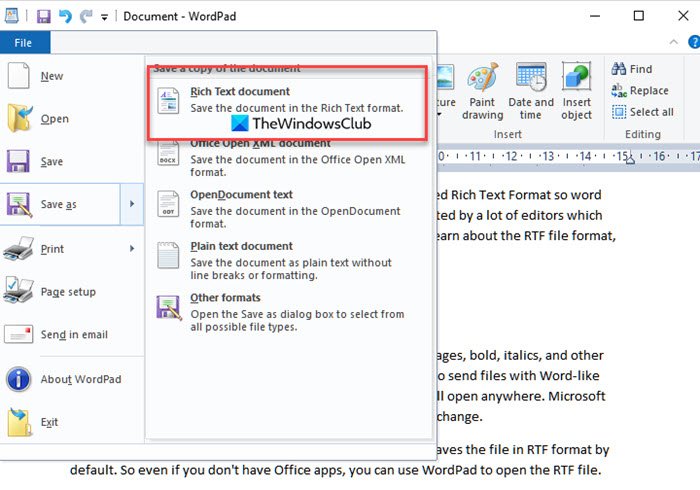Open the Customize Quick Access Toolbar dropdown
The height and width of the screenshot is (490, 700).
coord(104,17)
